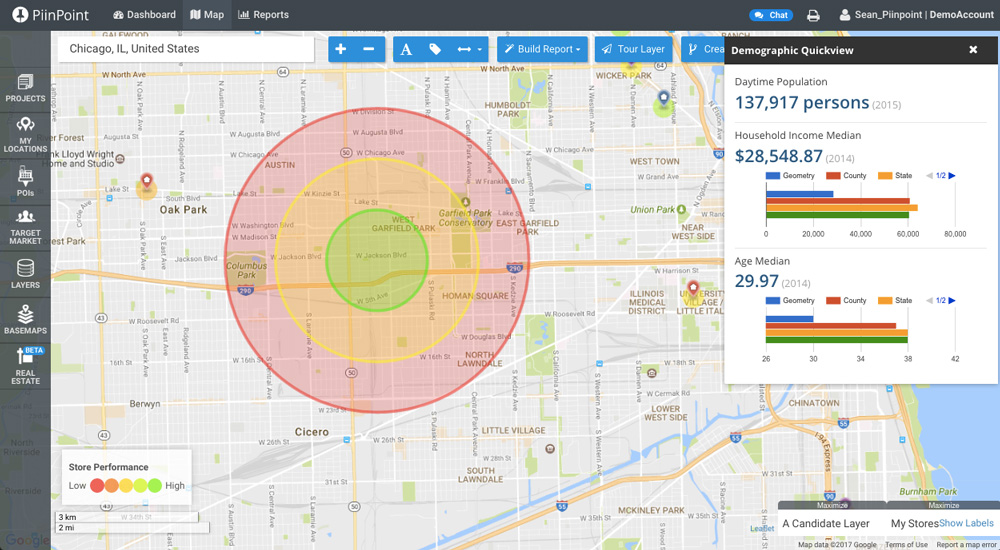Open My Locations from the sidebar
This screenshot has width=1000, height=550.
tap(25, 135)
